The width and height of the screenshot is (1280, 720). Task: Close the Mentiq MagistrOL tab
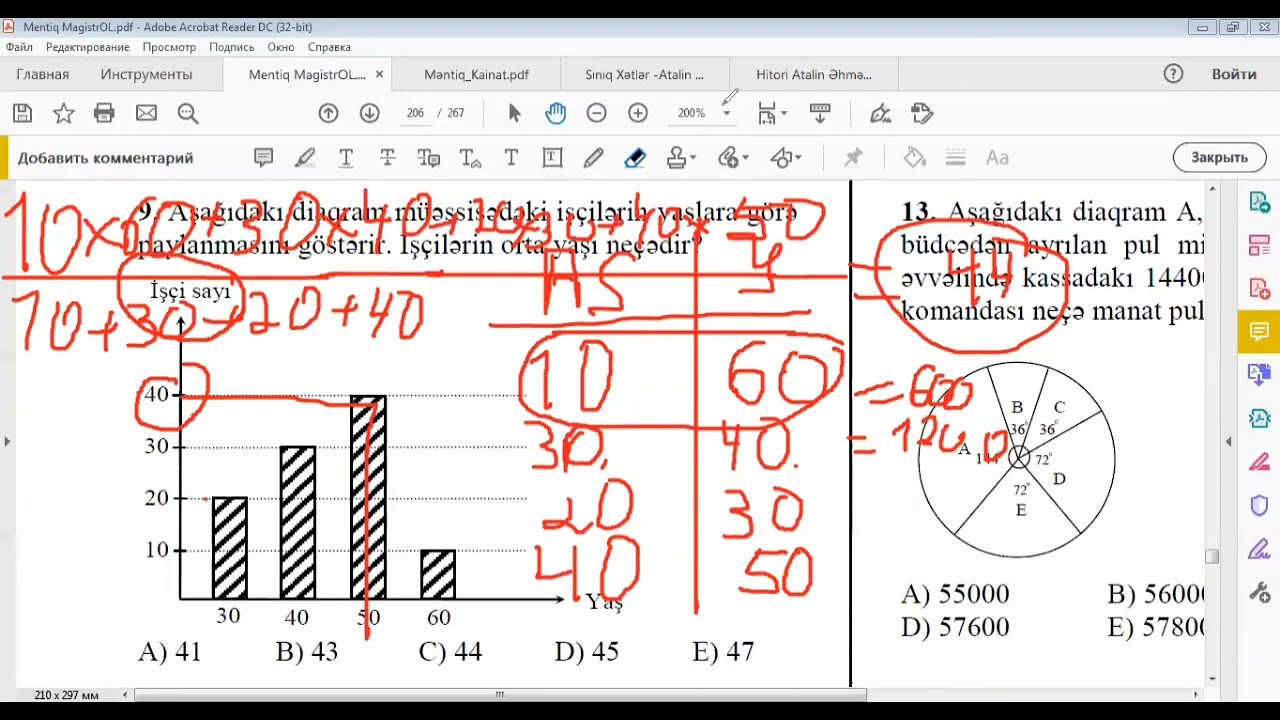coord(379,75)
